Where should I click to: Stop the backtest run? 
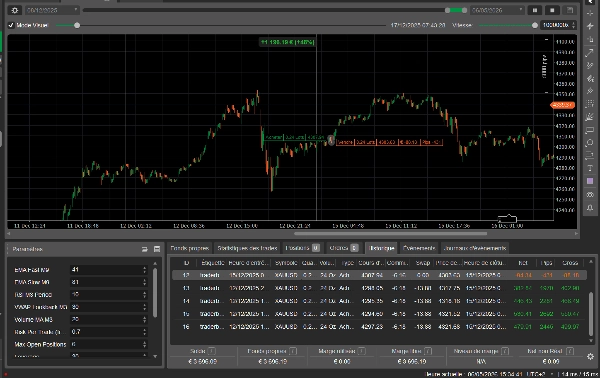pos(552,10)
